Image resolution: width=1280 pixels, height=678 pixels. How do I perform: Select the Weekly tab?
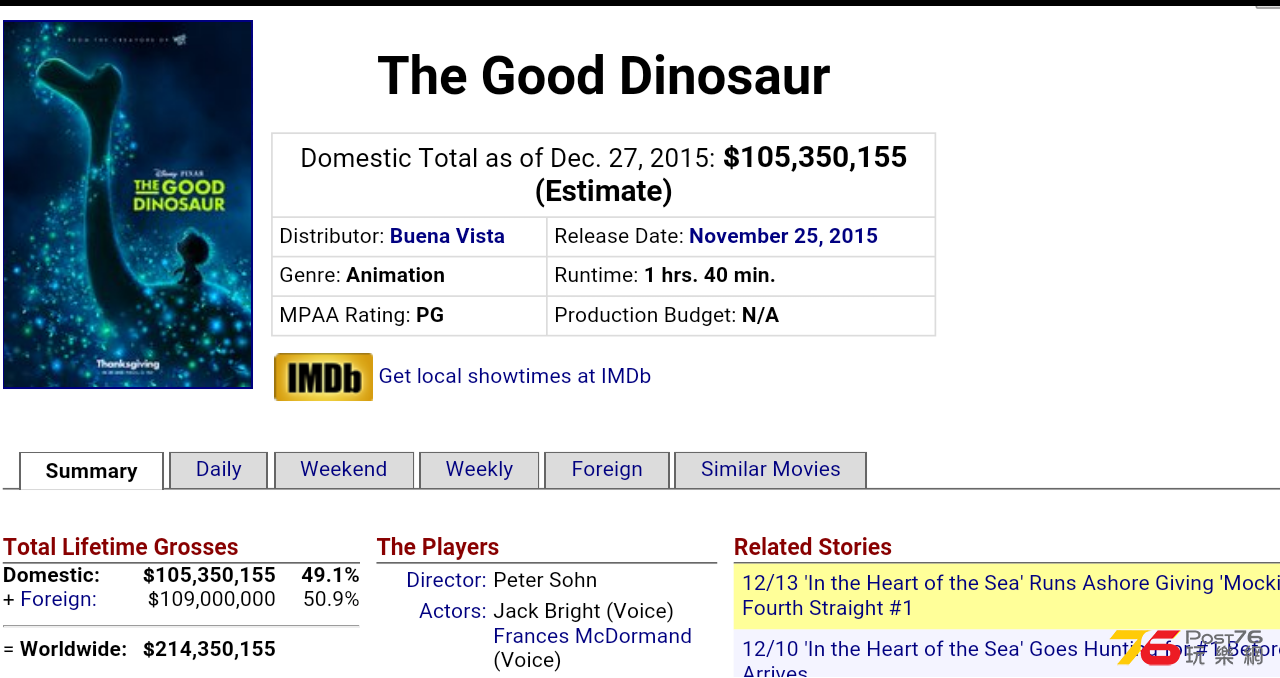(479, 470)
